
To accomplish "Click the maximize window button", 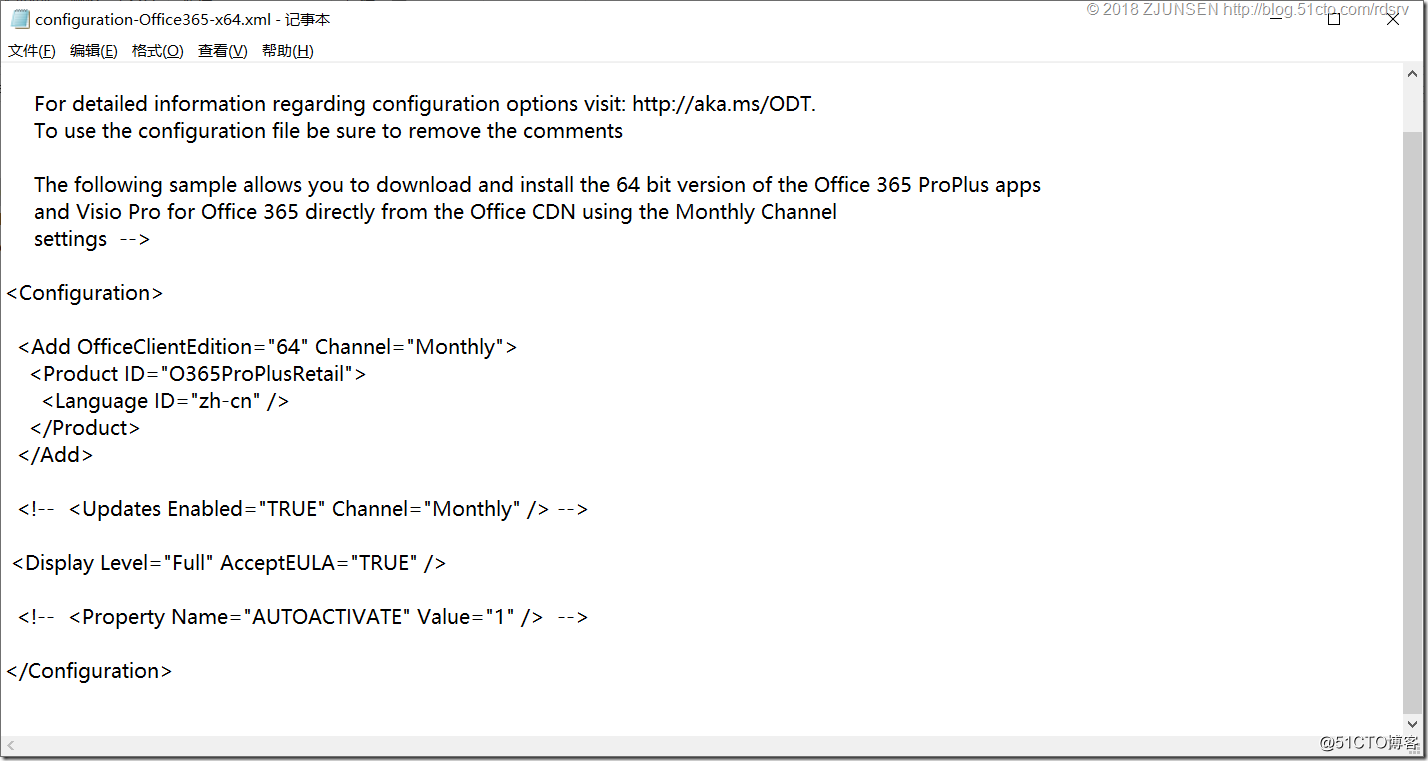I will click(x=1334, y=19).
